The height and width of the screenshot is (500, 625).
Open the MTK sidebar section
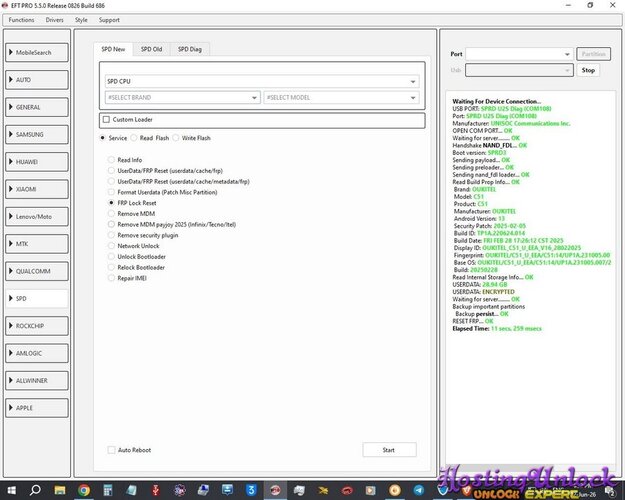click(37, 244)
